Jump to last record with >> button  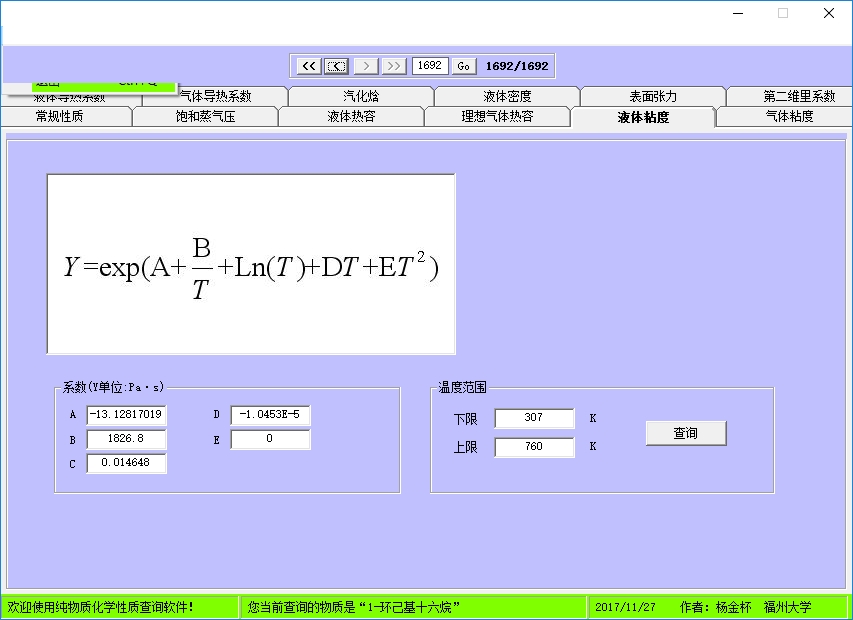point(394,66)
